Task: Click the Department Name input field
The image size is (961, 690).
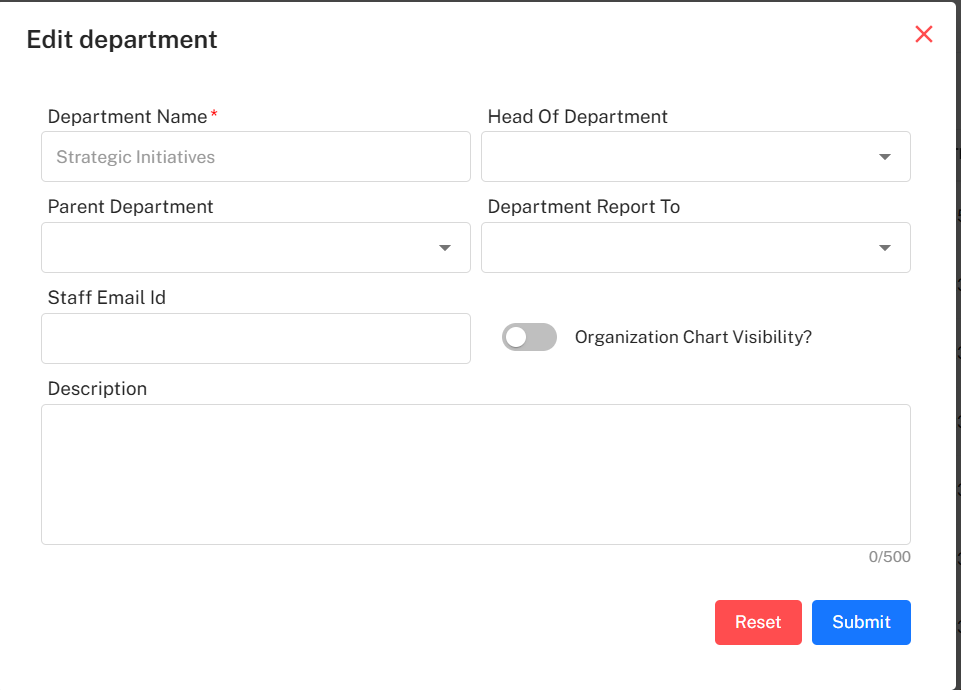Action: coord(256,157)
